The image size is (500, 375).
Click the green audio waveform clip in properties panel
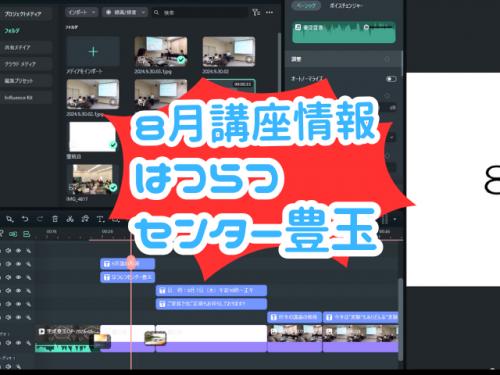[x=344, y=32]
